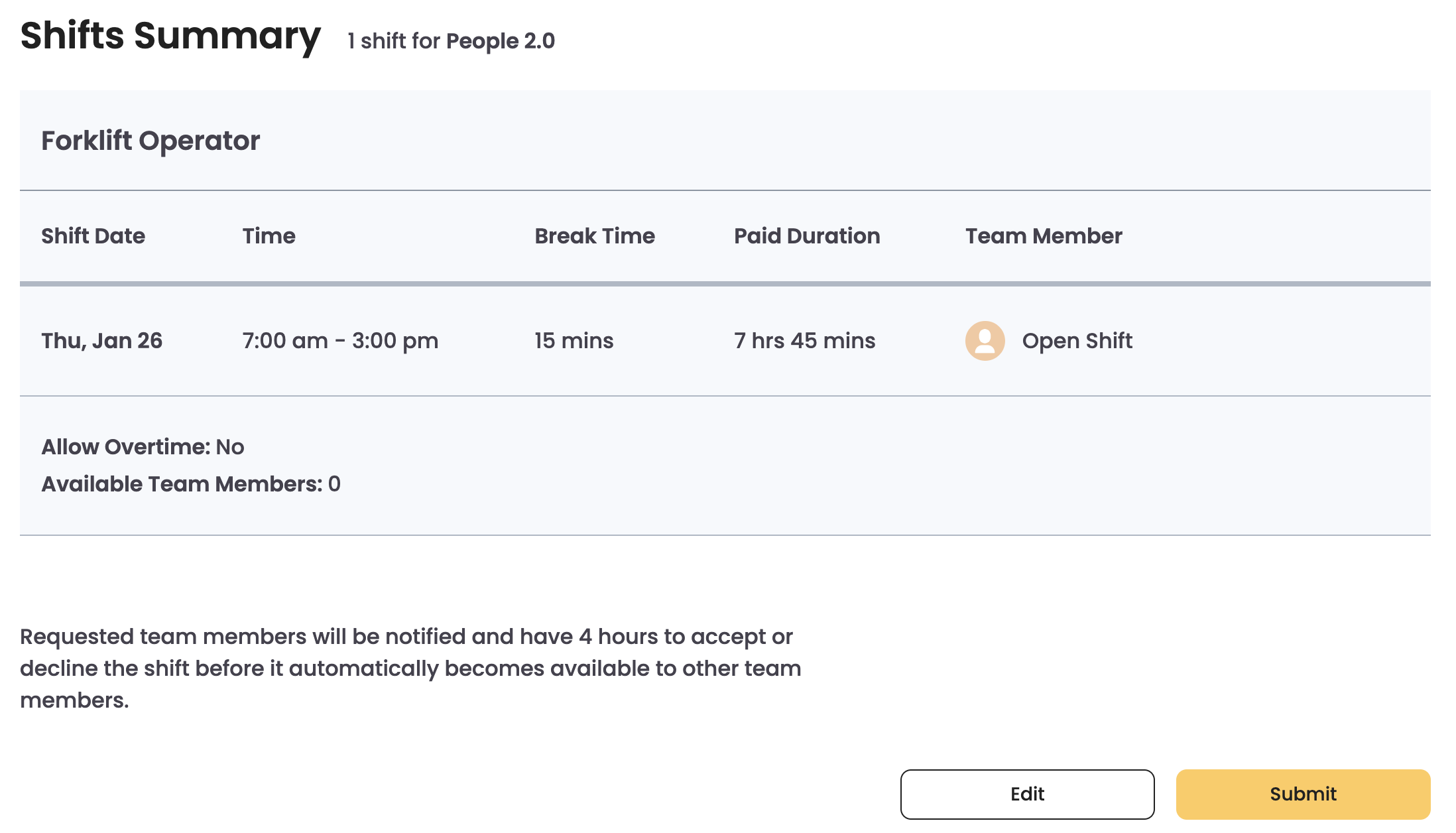Click the Forklift Operator section title
The width and height of the screenshot is (1456, 833).
coord(151,141)
